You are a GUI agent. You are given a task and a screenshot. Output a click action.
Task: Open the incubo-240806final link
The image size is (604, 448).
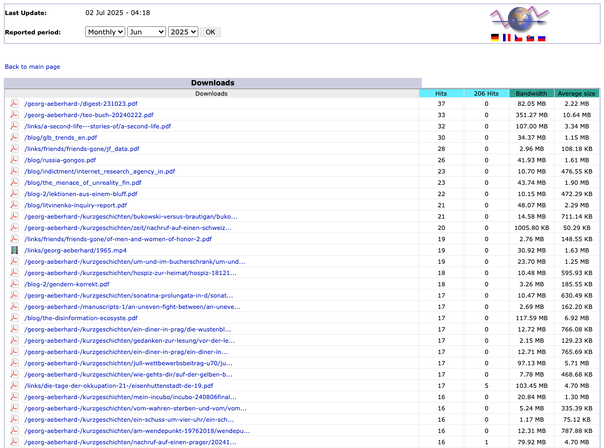(x=131, y=397)
